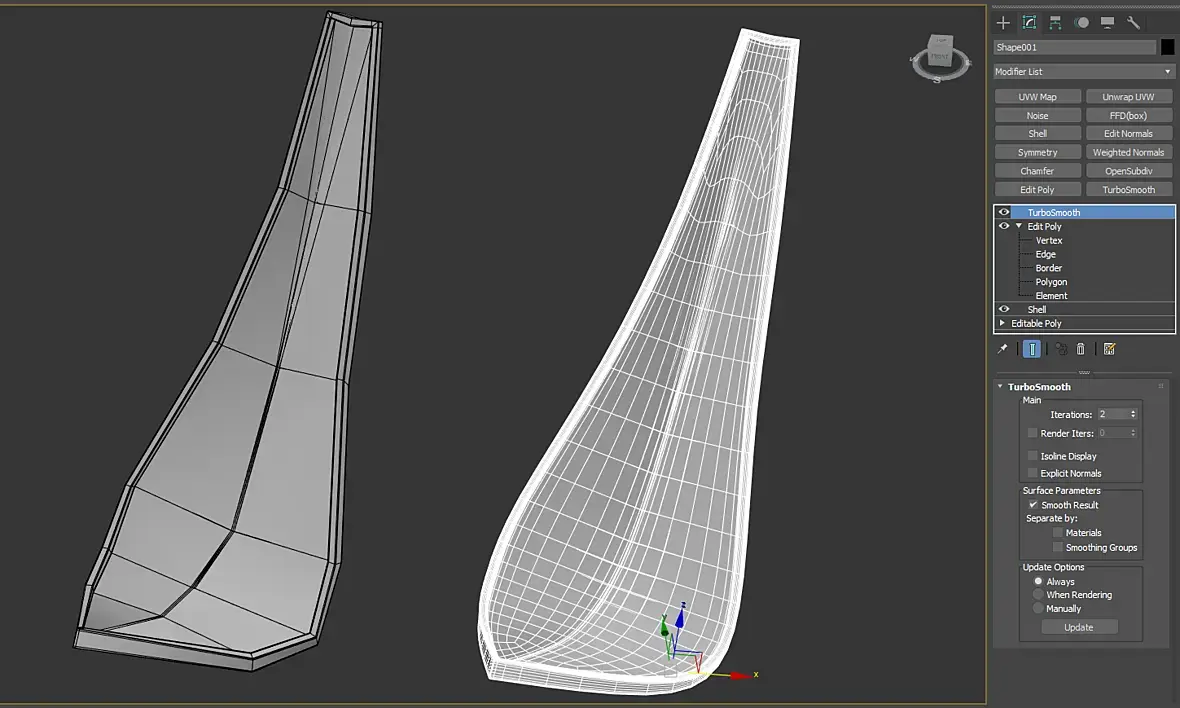The width and height of the screenshot is (1180, 708).
Task: Enable Isoline Display checkbox
Action: pyautogui.click(x=1032, y=456)
